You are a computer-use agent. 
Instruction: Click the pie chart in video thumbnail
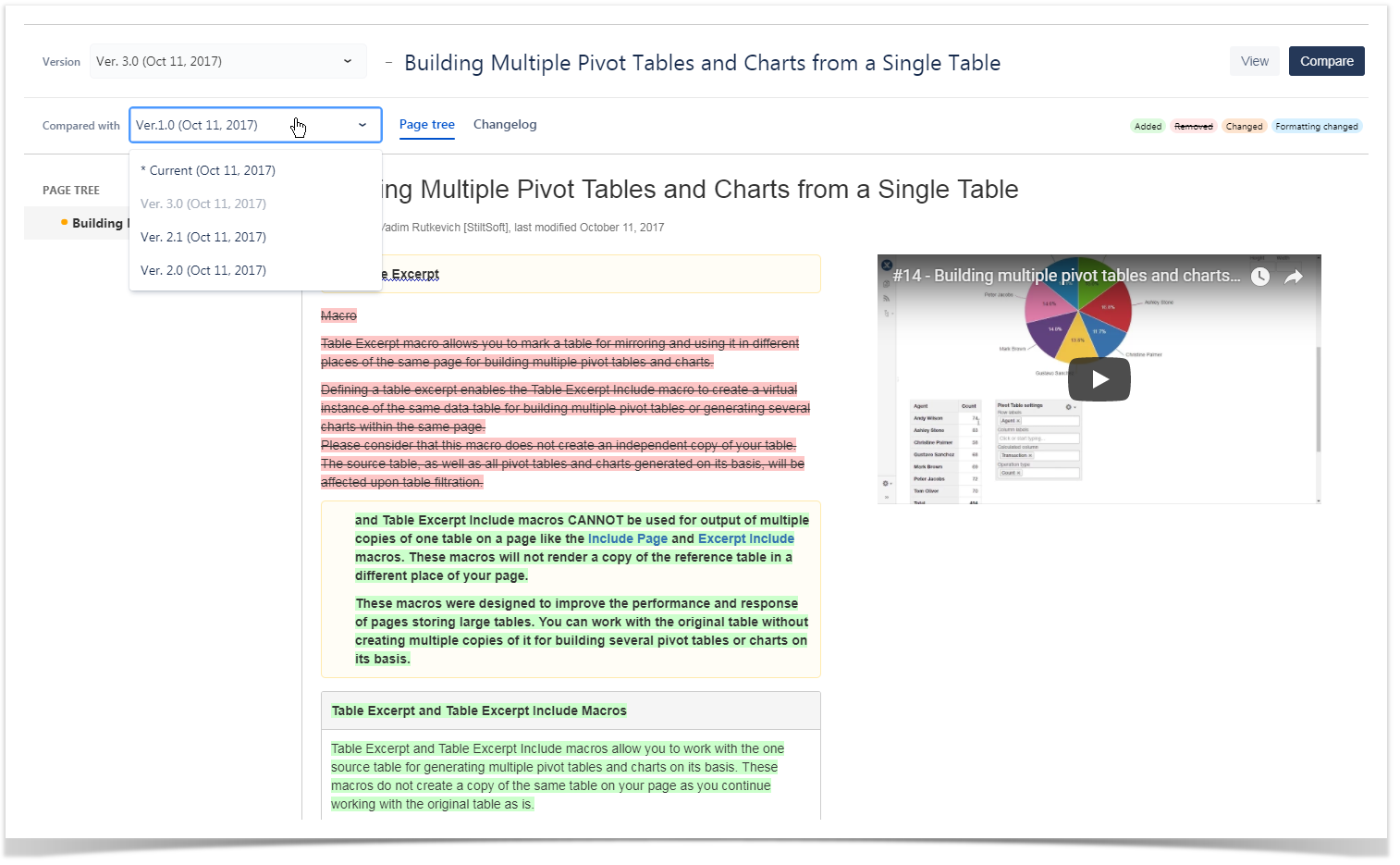click(x=1078, y=309)
